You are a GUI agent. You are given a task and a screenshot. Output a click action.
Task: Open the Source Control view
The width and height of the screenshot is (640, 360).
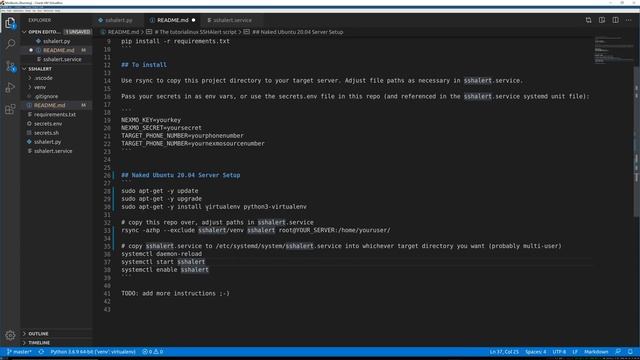click(10, 66)
